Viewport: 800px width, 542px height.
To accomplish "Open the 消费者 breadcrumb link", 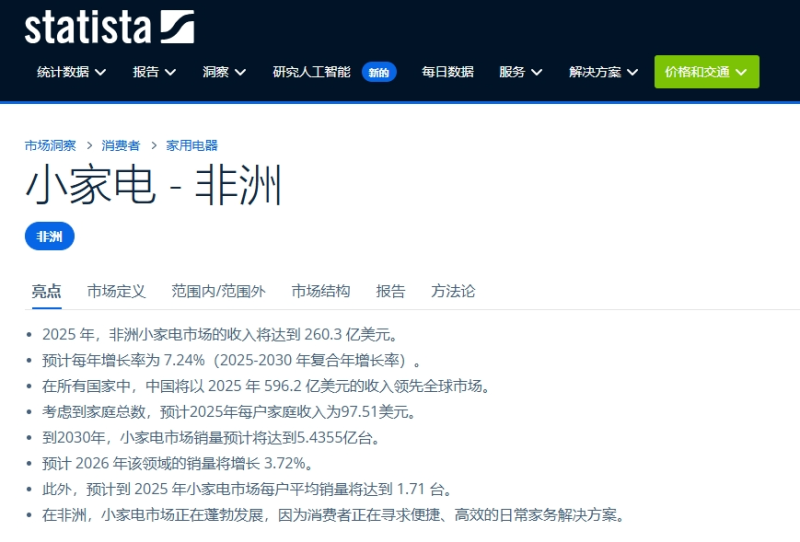I will click(x=120, y=145).
